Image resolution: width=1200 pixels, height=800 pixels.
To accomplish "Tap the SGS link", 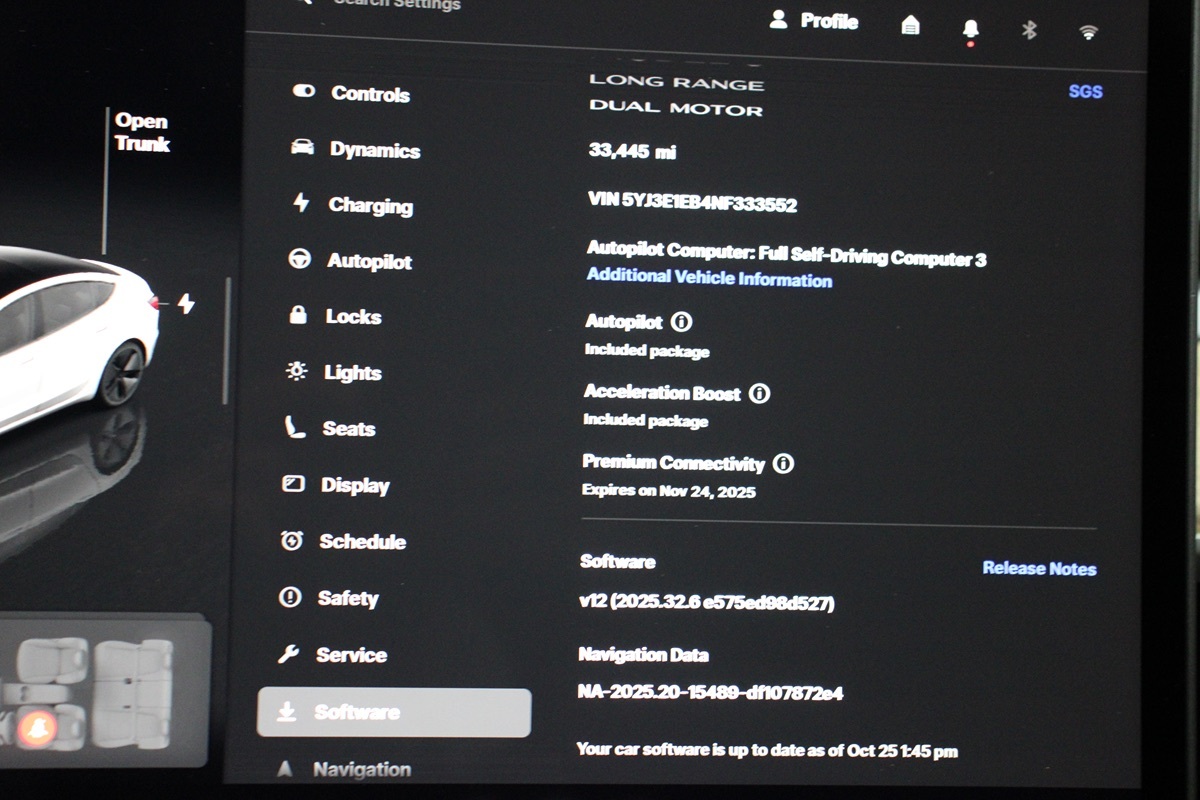I will click(1085, 91).
